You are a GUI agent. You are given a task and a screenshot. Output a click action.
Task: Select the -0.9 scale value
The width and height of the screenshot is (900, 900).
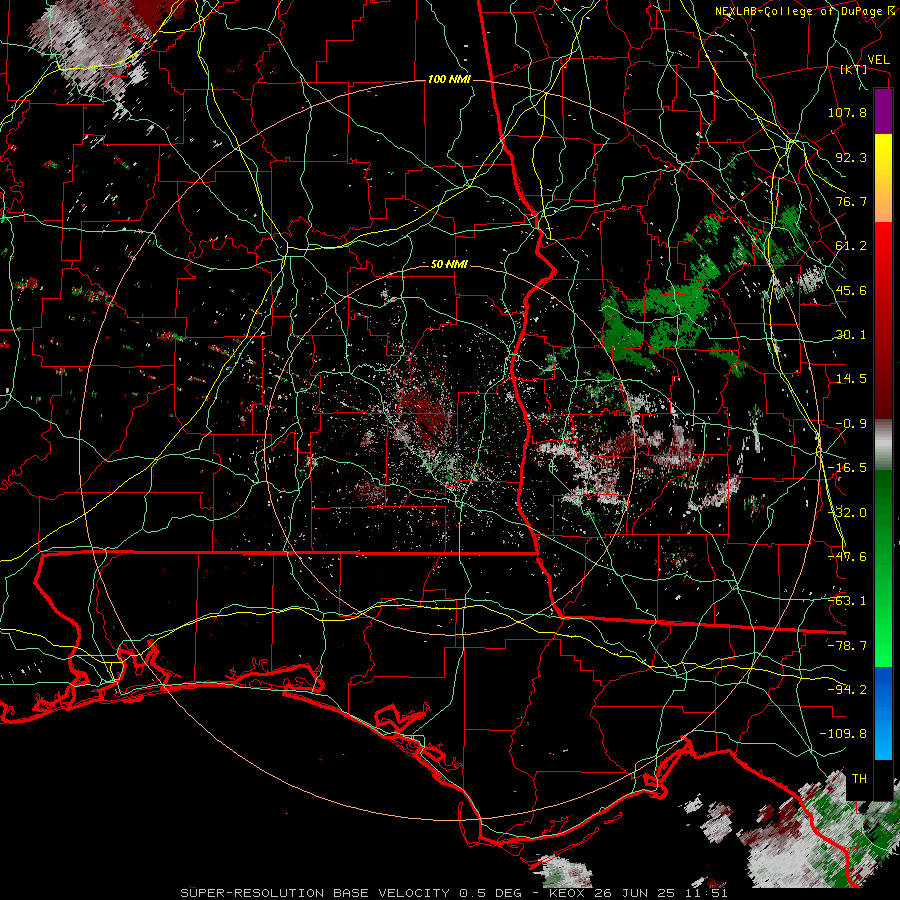(x=851, y=424)
